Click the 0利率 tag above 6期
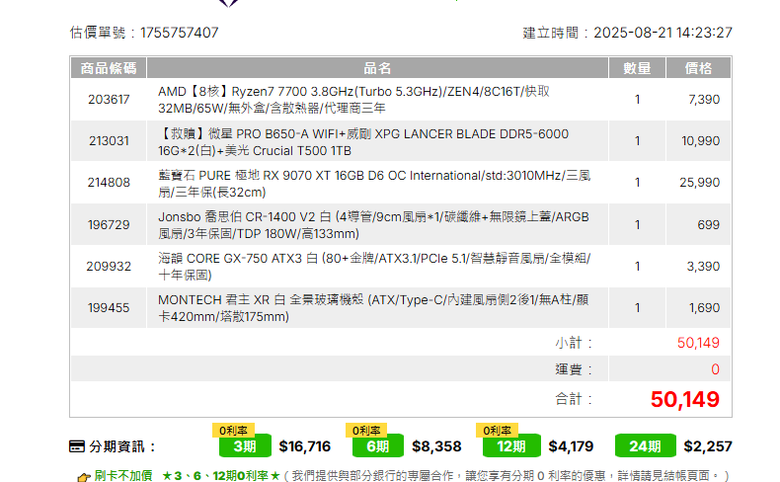This screenshot has width=780, height=482. tap(366, 430)
